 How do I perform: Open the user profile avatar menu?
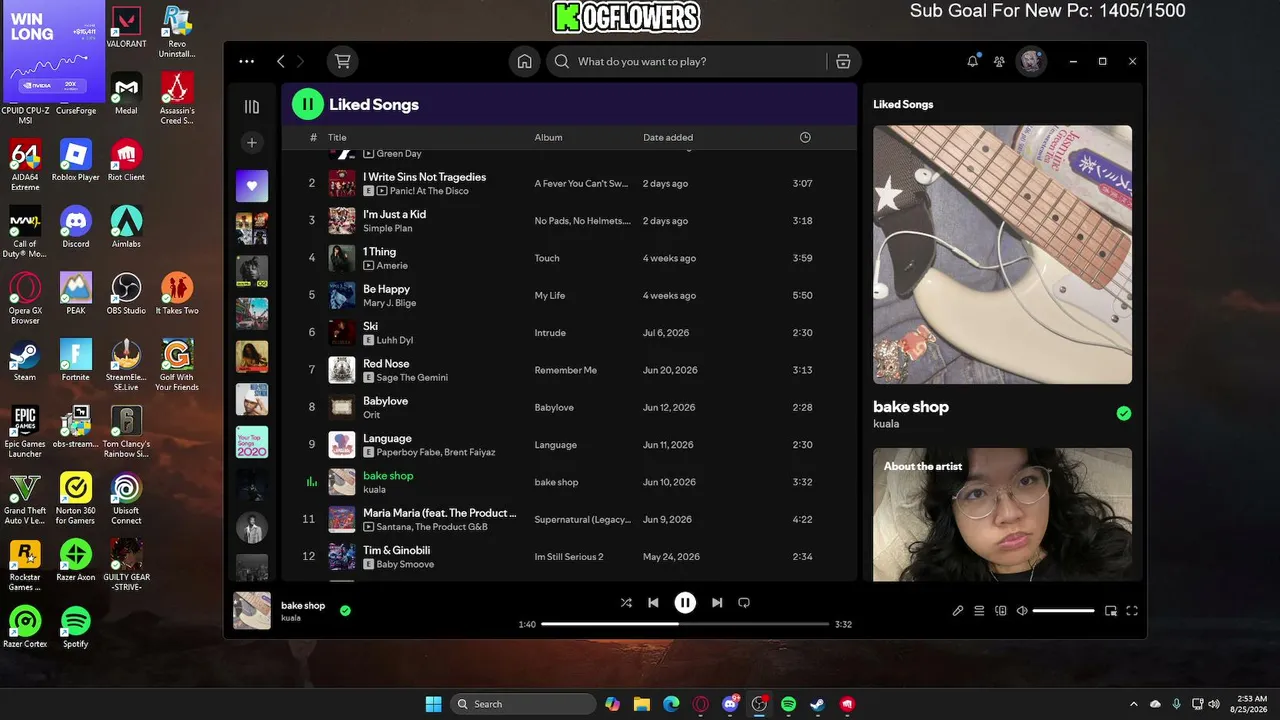1031,61
